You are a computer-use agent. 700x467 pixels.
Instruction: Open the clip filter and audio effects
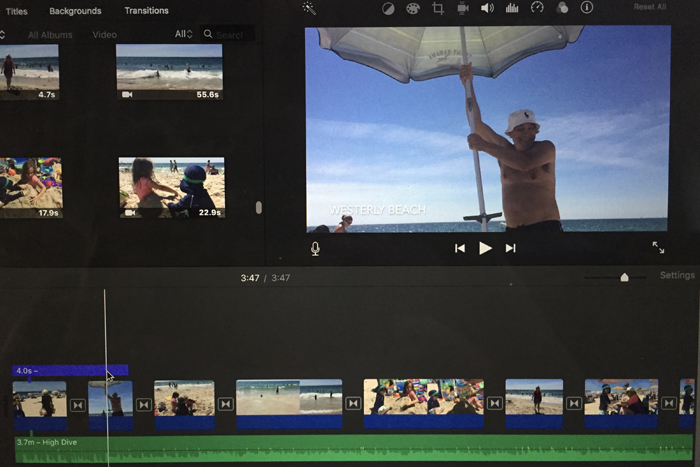pyautogui.click(x=562, y=8)
